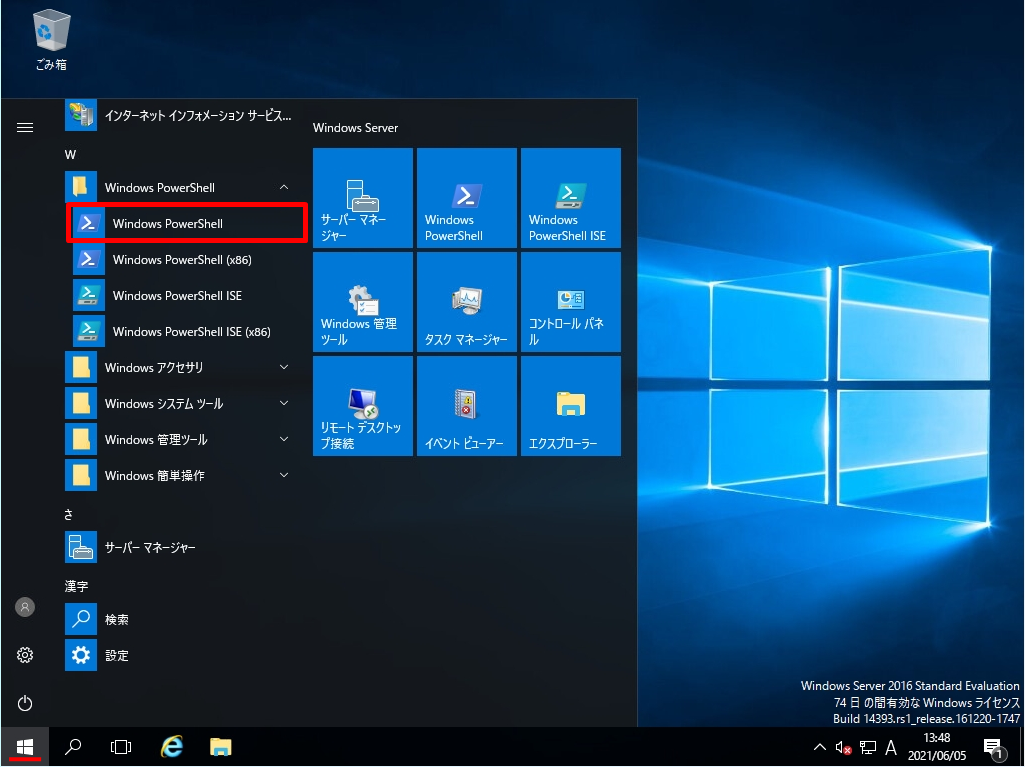This screenshot has height=767, width=1025.
Task: Open File Explorer from the taskbar
Action: (221, 747)
